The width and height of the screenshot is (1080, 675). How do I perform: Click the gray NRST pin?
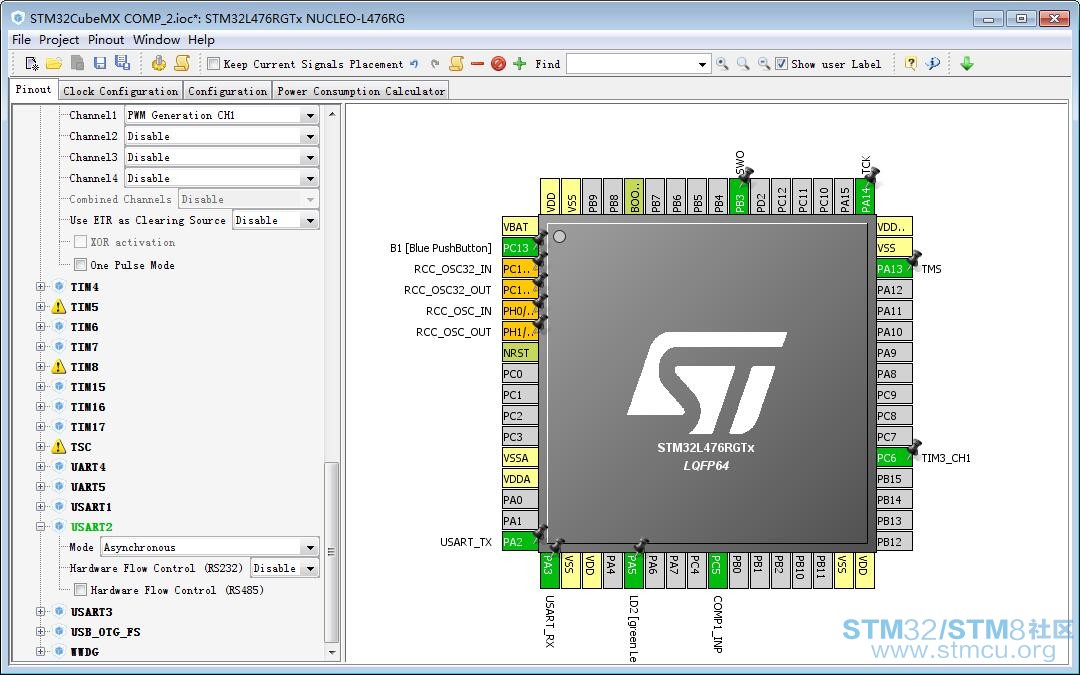[x=519, y=353]
